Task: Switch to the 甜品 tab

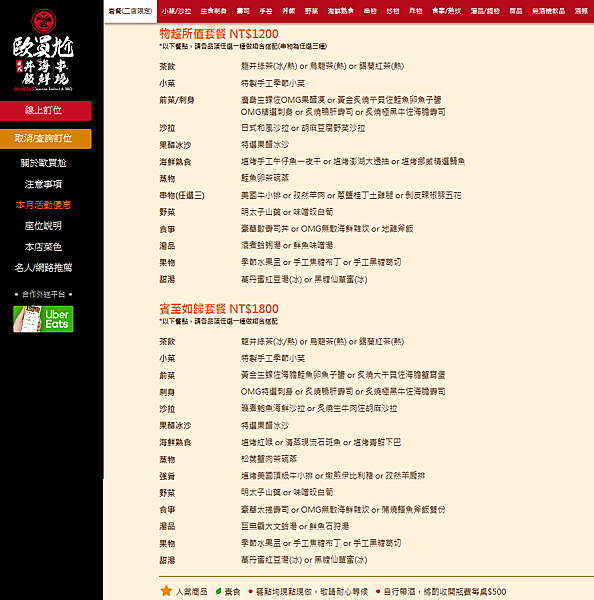Action: (x=516, y=11)
